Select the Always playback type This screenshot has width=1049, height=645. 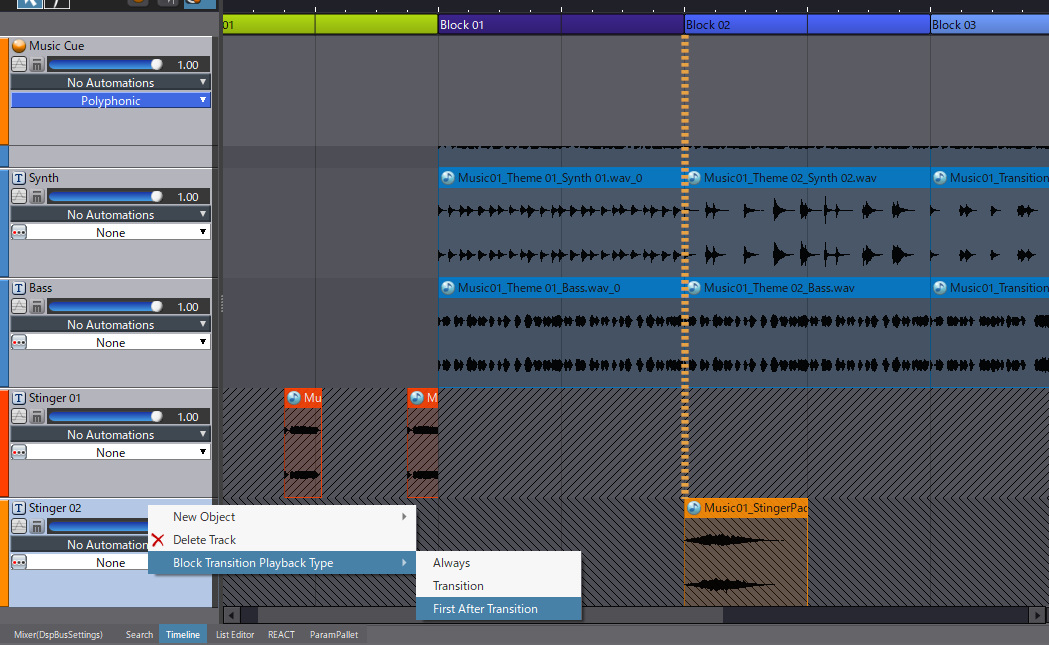(498, 563)
